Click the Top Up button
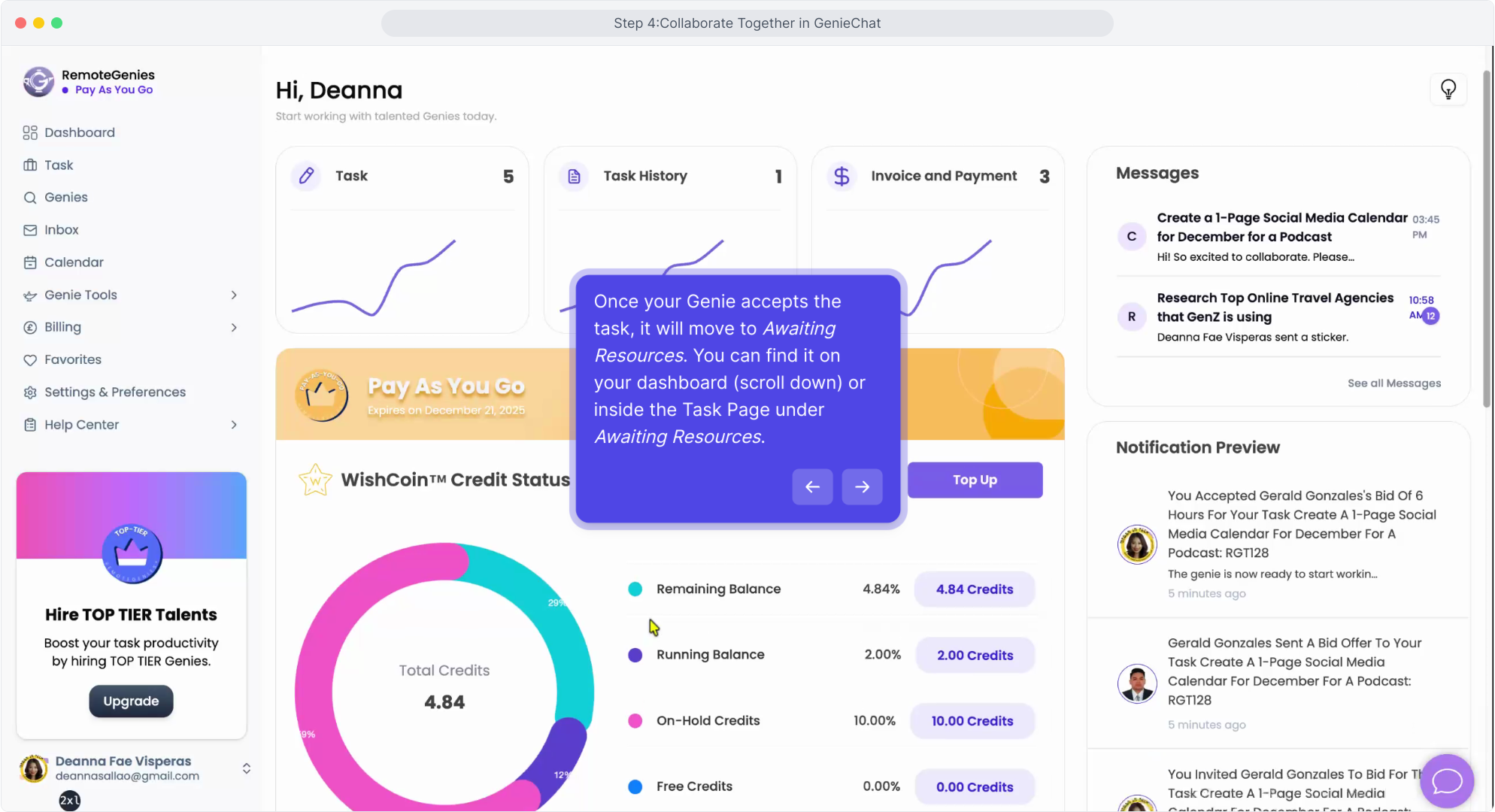The width and height of the screenshot is (1495, 812). point(975,480)
